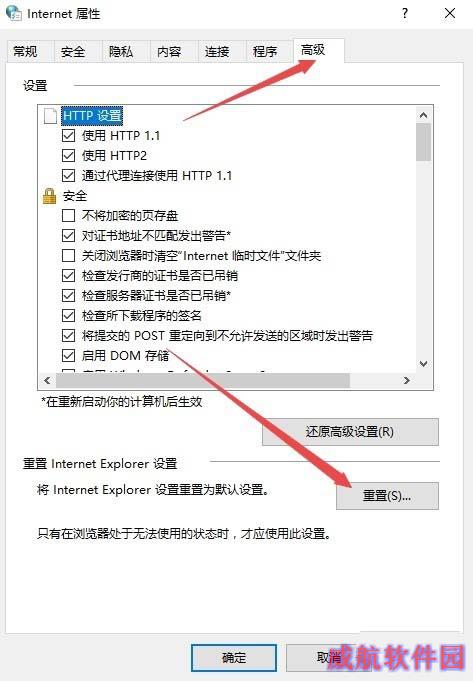The width and height of the screenshot is (473, 681).
Task: Switch to the 常规 tab
Action: [25, 52]
